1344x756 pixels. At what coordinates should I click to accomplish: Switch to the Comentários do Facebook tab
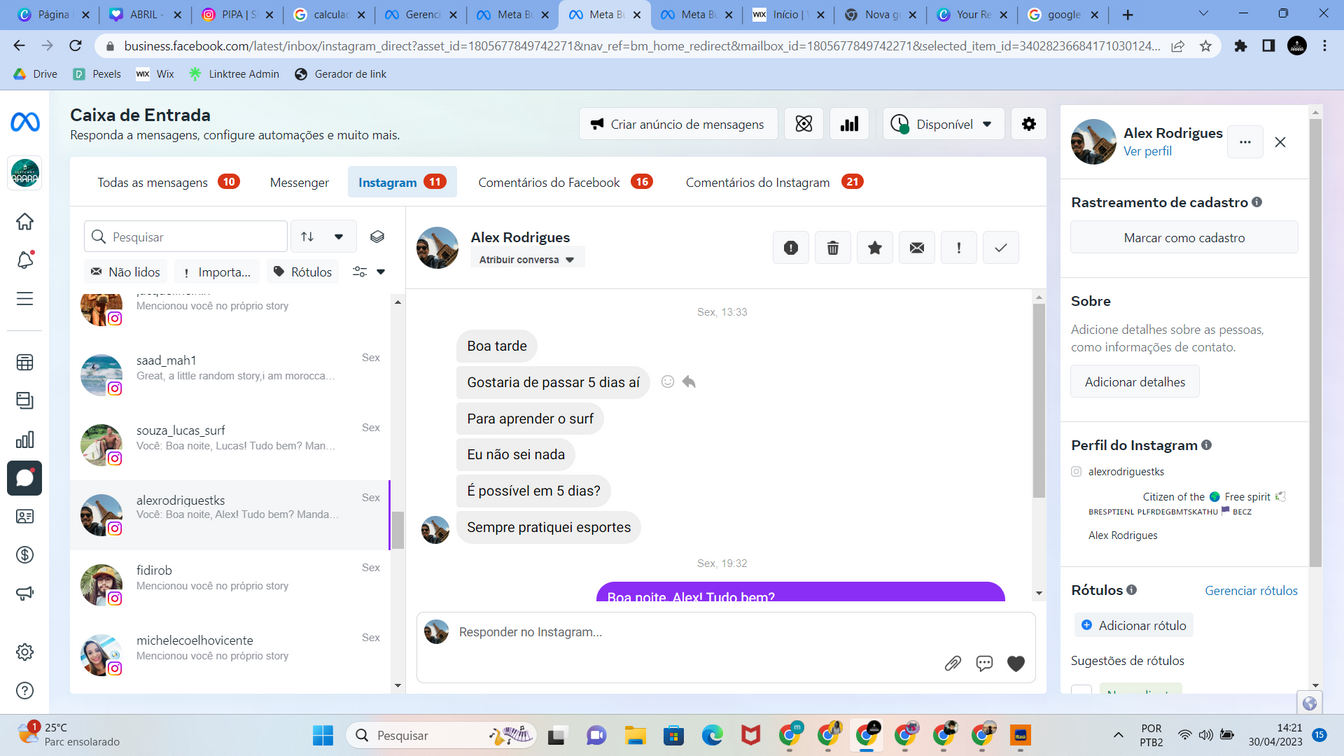click(565, 182)
